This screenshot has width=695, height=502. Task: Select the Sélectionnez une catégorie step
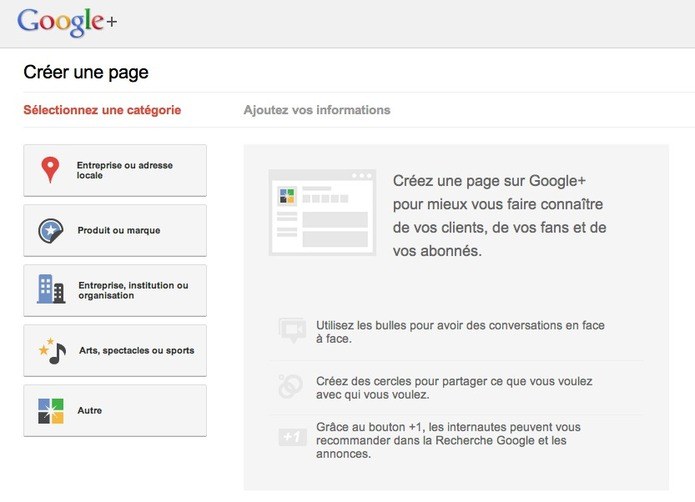pos(102,110)
